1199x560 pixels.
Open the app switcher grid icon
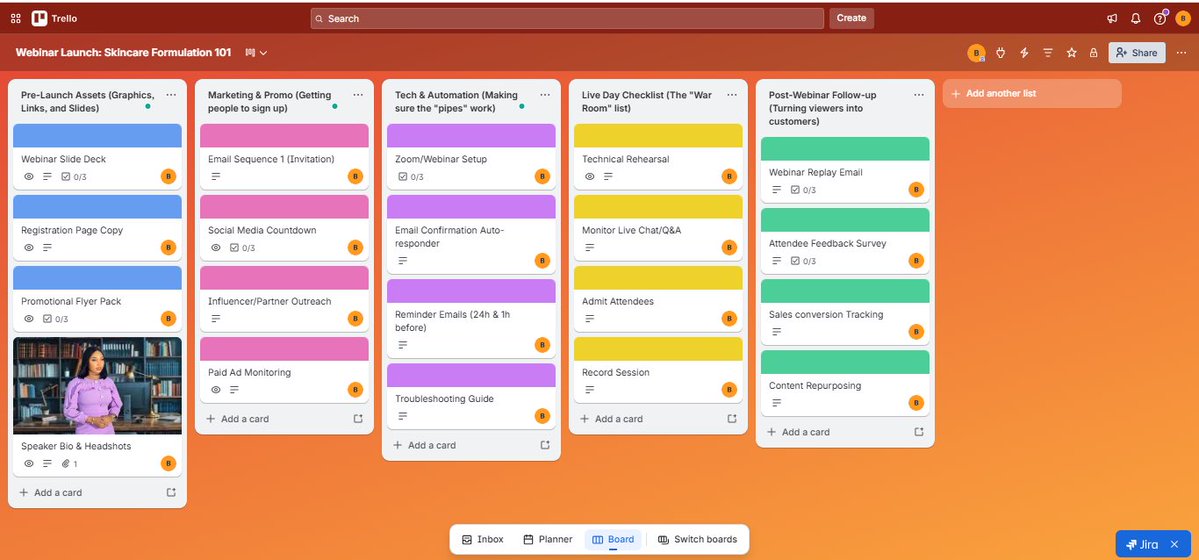coord(15,18)
